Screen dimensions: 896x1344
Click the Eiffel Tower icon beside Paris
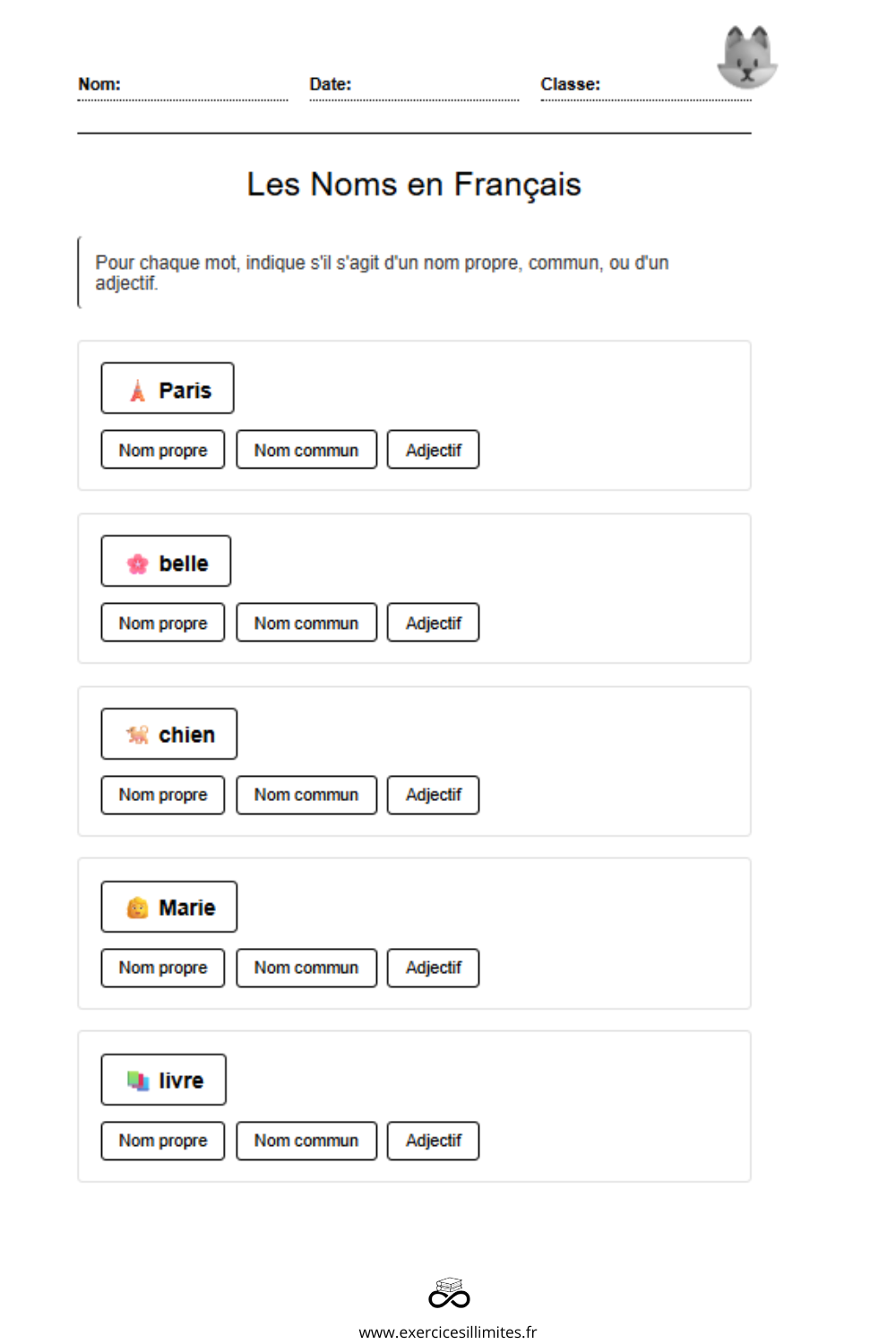(x=137, y=391)
